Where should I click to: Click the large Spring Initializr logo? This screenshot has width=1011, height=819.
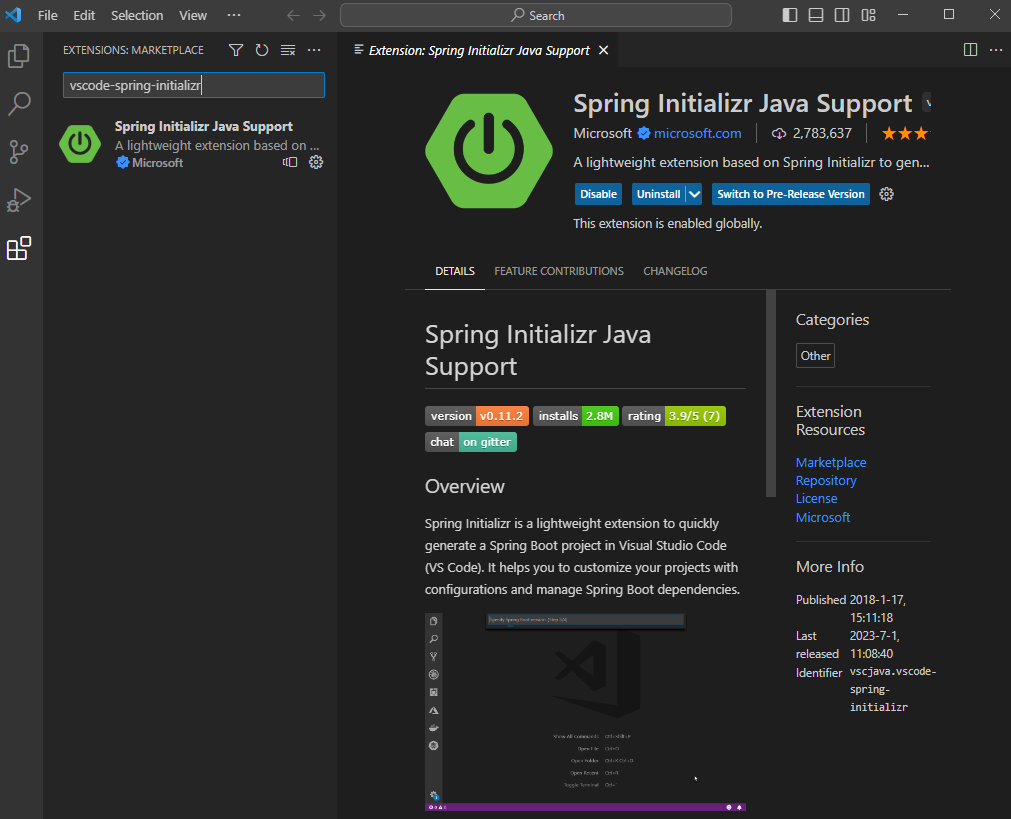489,151
